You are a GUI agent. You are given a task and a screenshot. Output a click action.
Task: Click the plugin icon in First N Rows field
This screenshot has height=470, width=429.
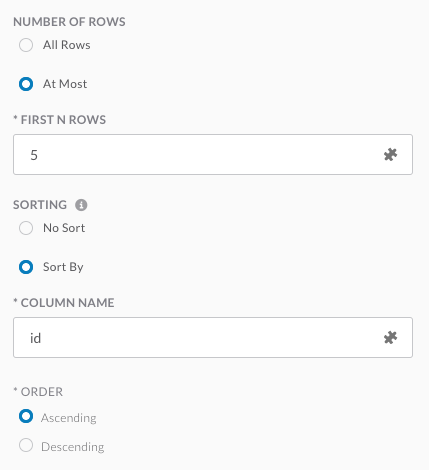(x=390, y=155)
